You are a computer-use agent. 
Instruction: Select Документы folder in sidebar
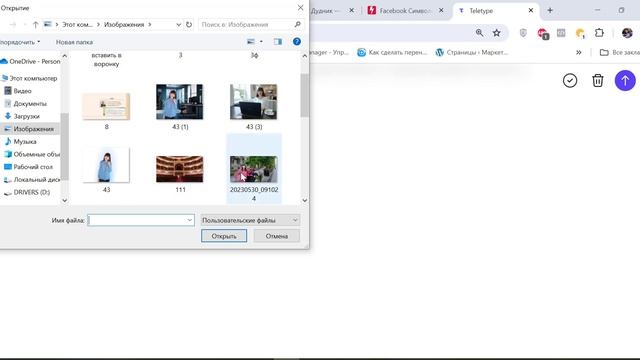pyautogui.click(x=25, y=104)
